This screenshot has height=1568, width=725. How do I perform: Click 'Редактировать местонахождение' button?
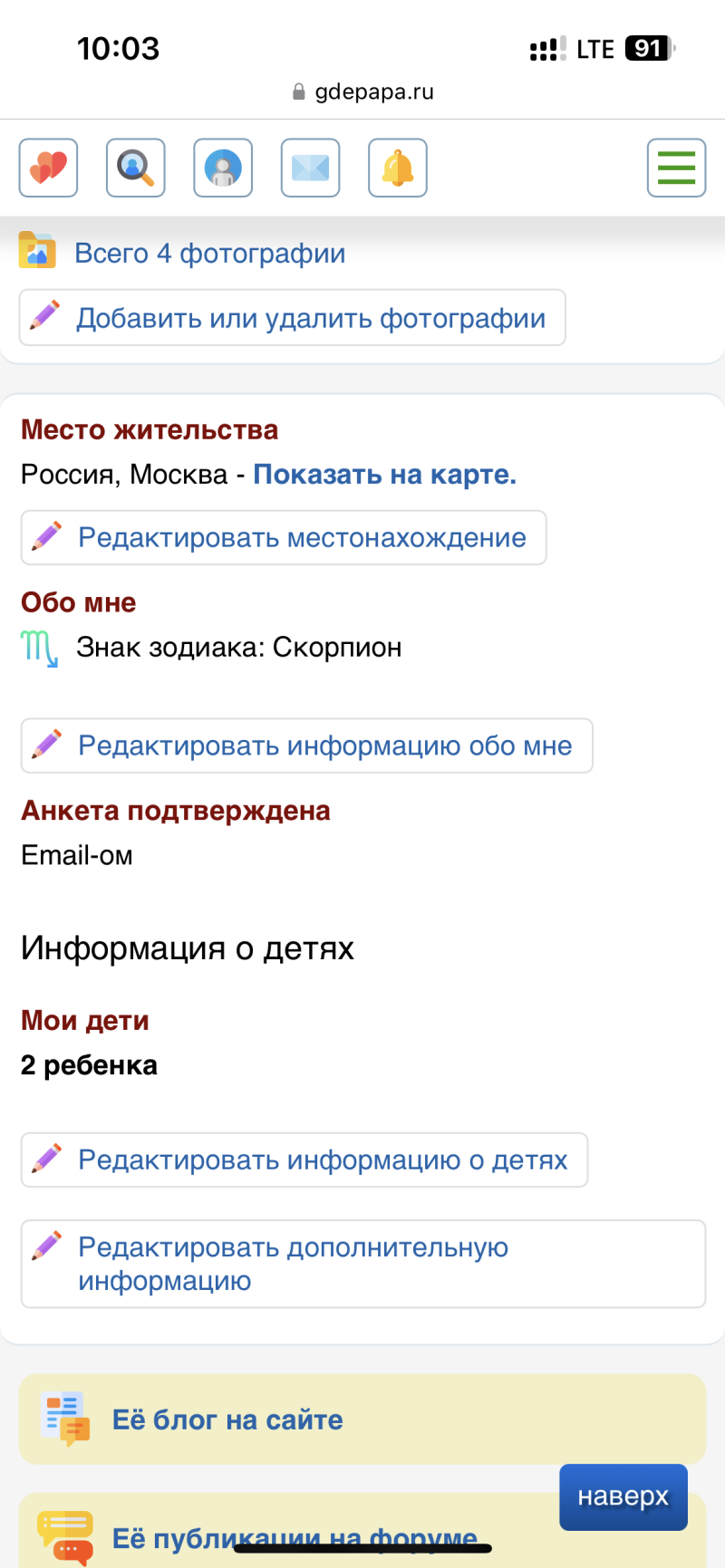[284, 538]
